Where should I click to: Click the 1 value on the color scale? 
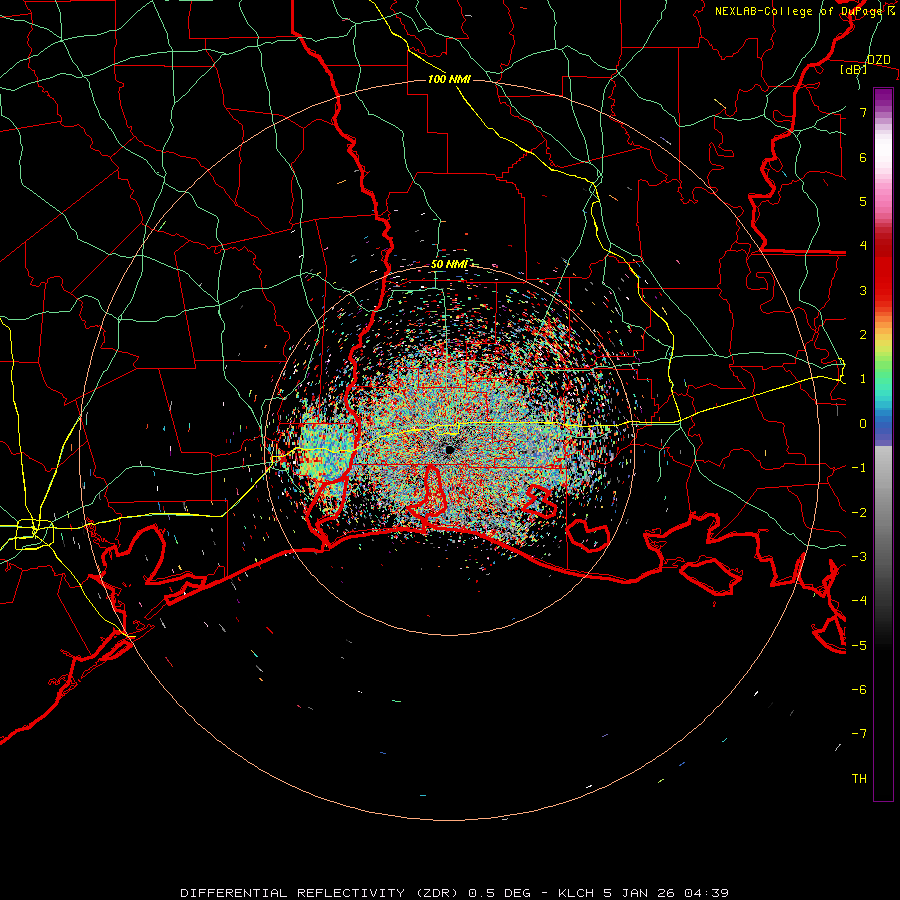point(863,379)
